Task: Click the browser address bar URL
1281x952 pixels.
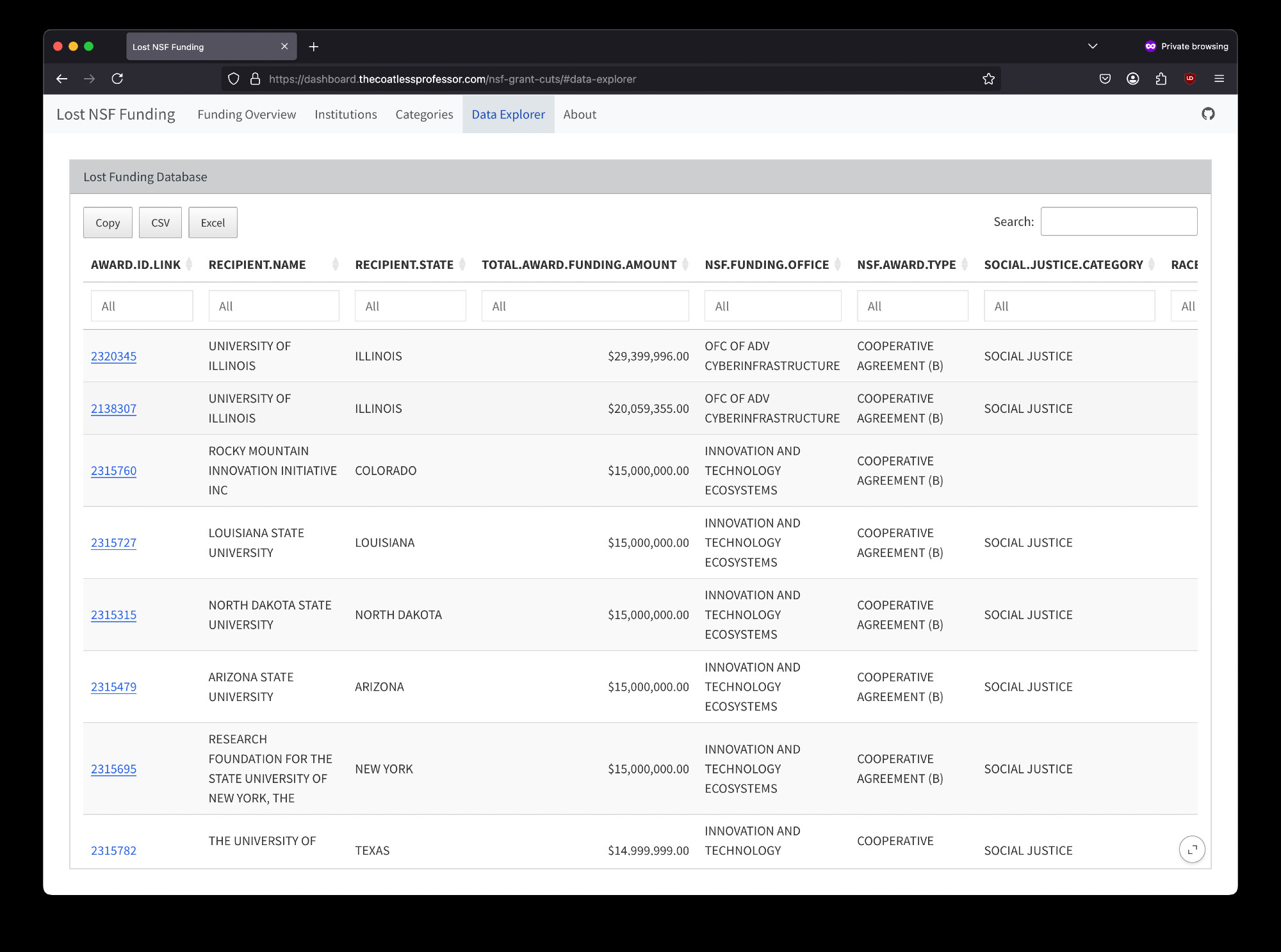Action: 452,79
